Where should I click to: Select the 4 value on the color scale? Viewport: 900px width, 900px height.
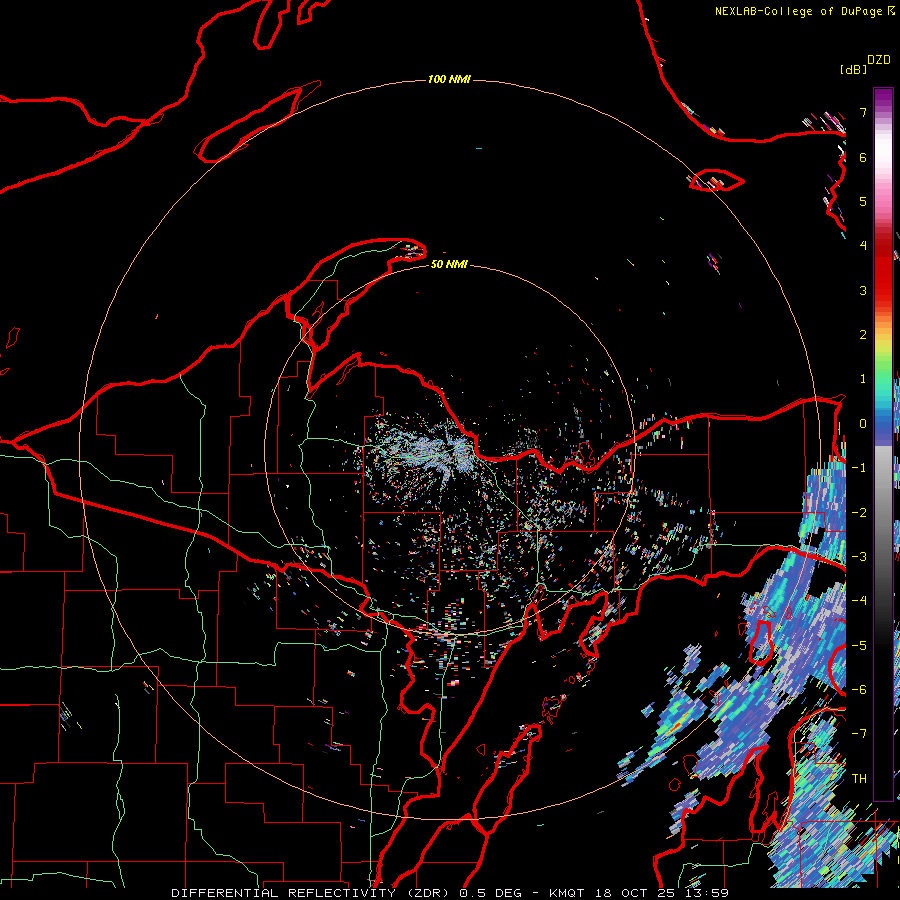[863, 246]
